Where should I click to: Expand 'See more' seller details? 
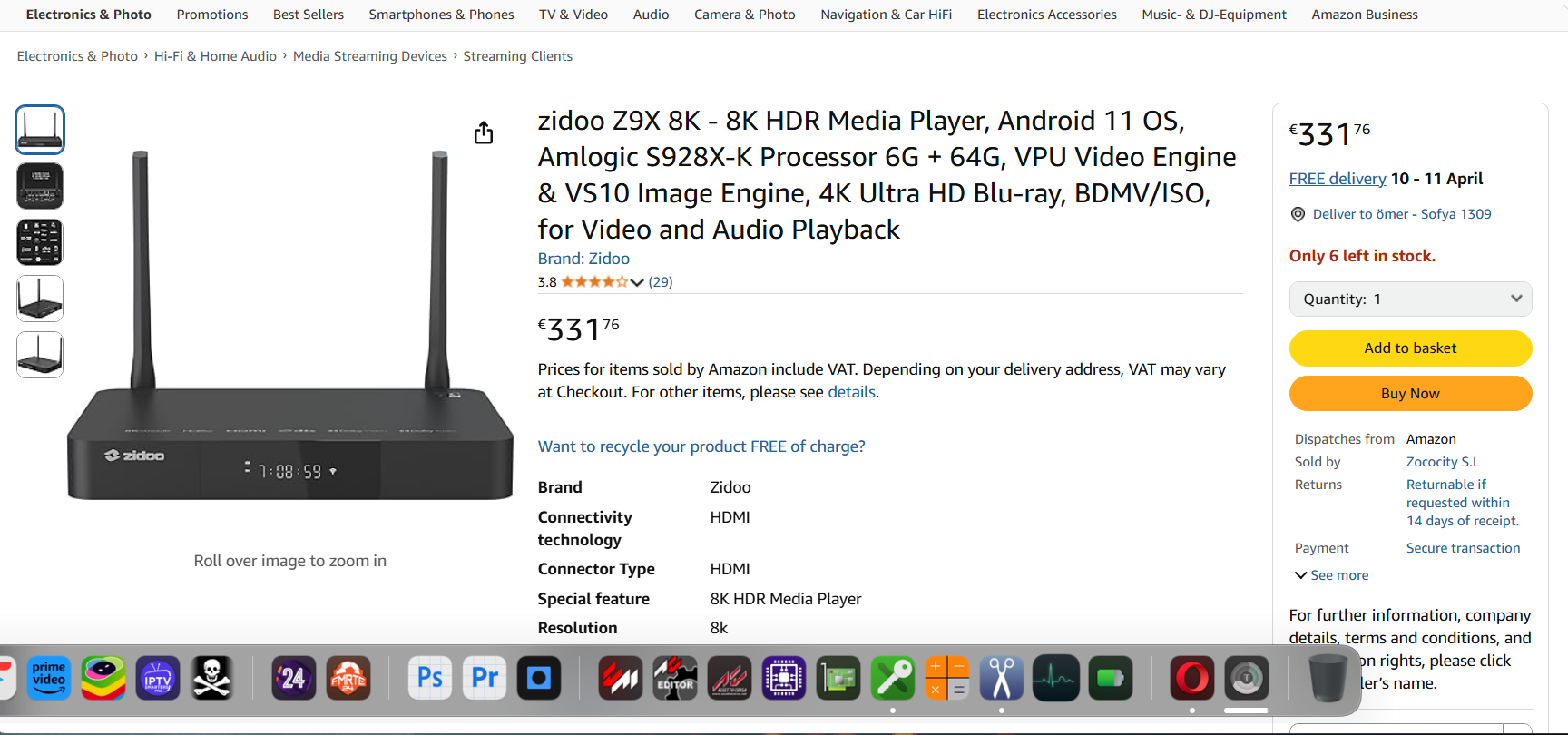(x=1331, y=575)
